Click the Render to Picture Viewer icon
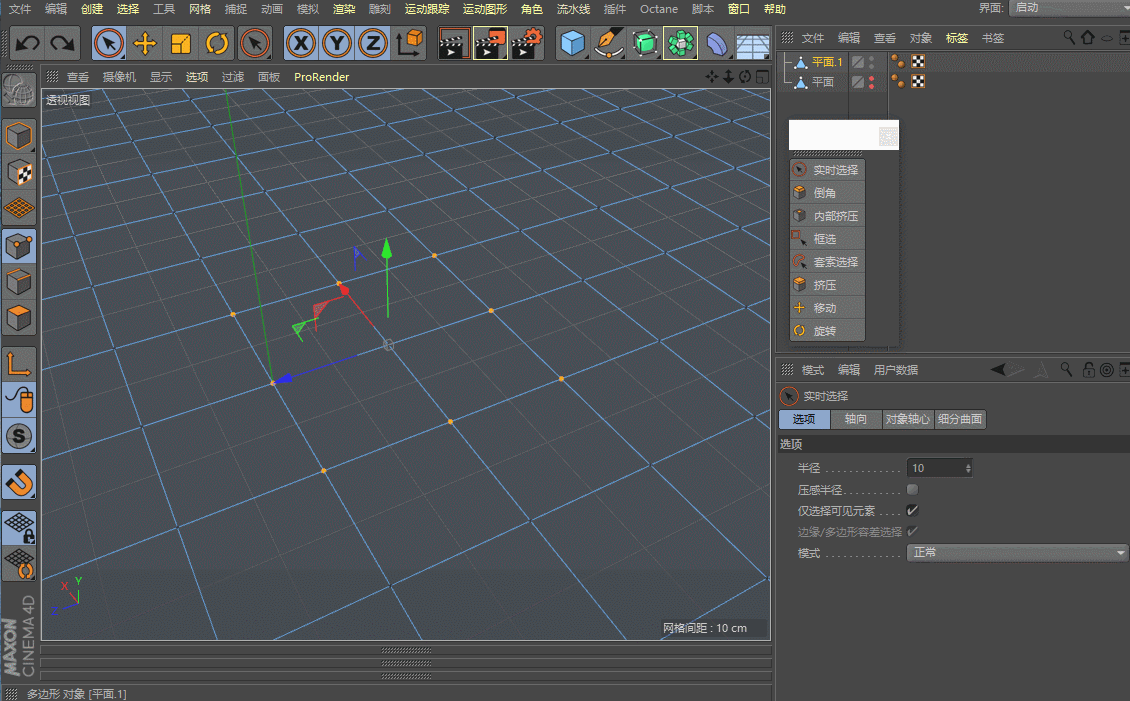 click(x=490, y=43)
